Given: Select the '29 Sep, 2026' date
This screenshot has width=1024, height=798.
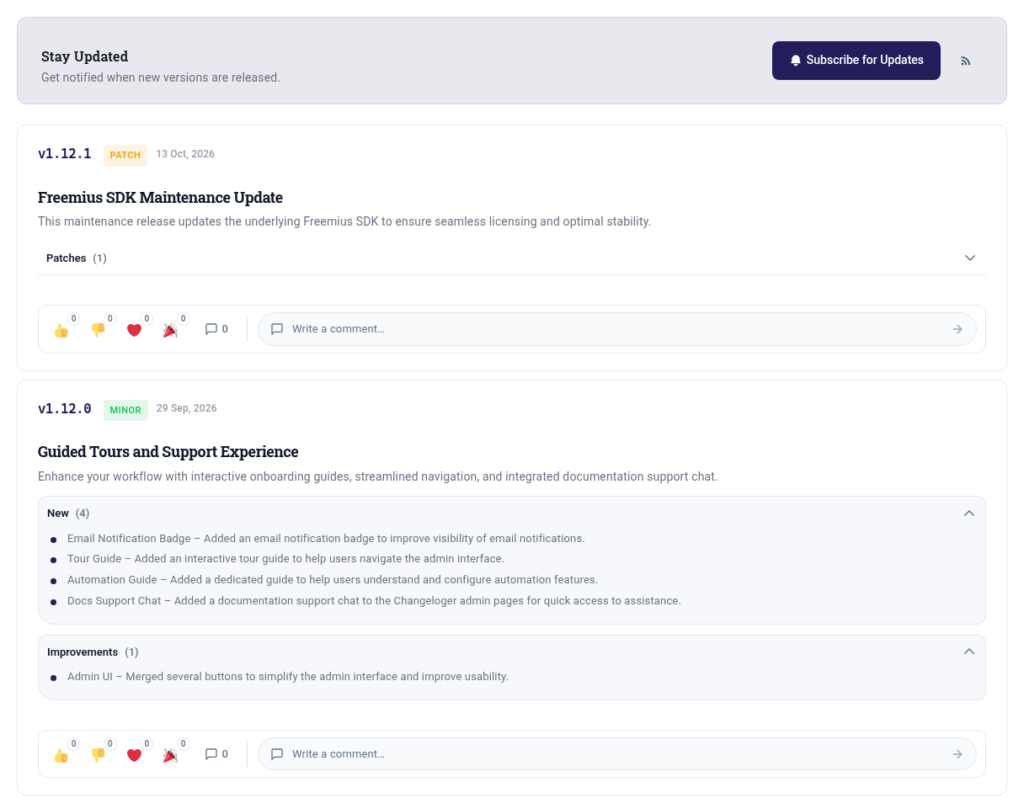Looking at the screenshot, I should 187,408.
